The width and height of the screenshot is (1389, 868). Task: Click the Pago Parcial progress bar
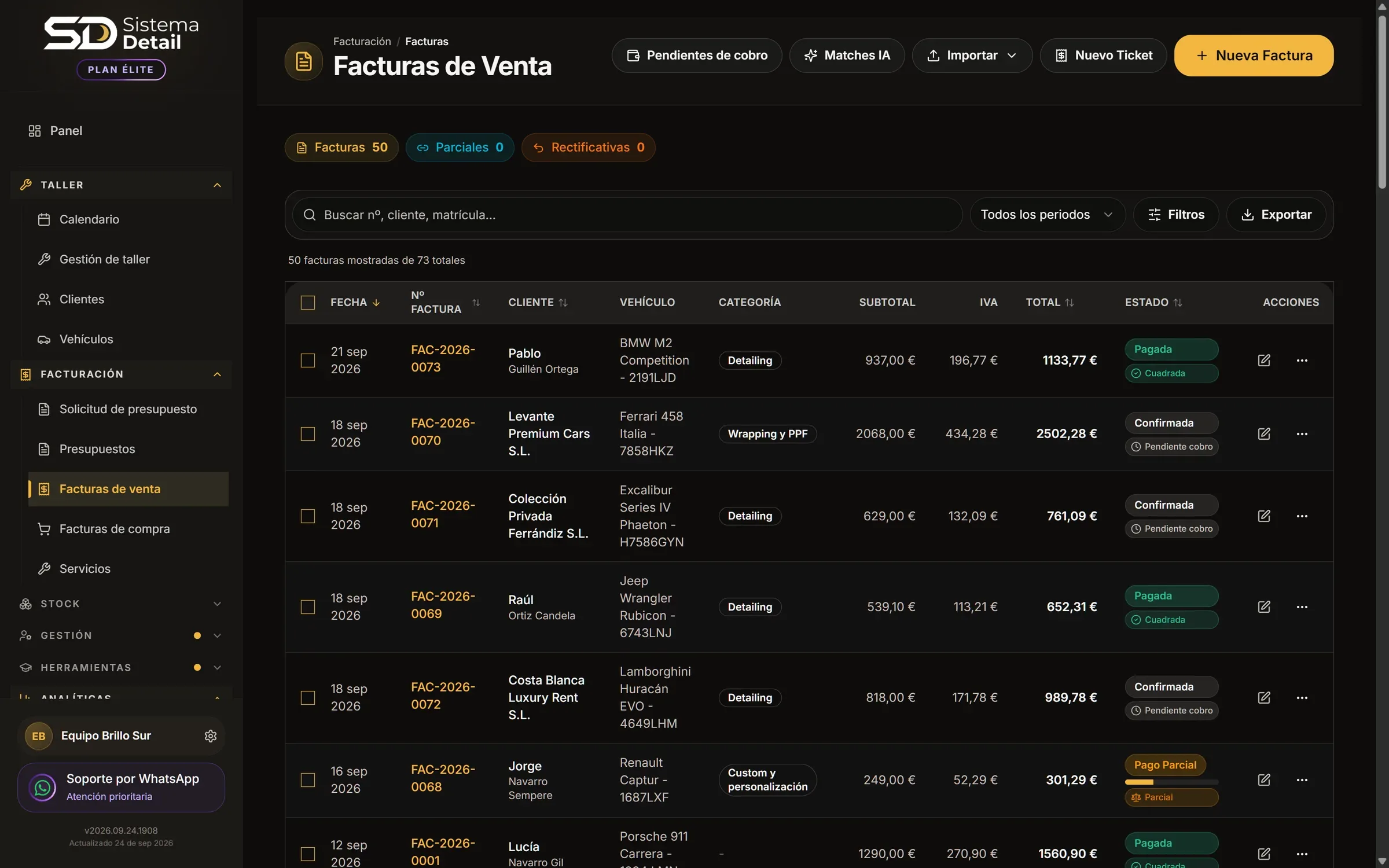1171,782
